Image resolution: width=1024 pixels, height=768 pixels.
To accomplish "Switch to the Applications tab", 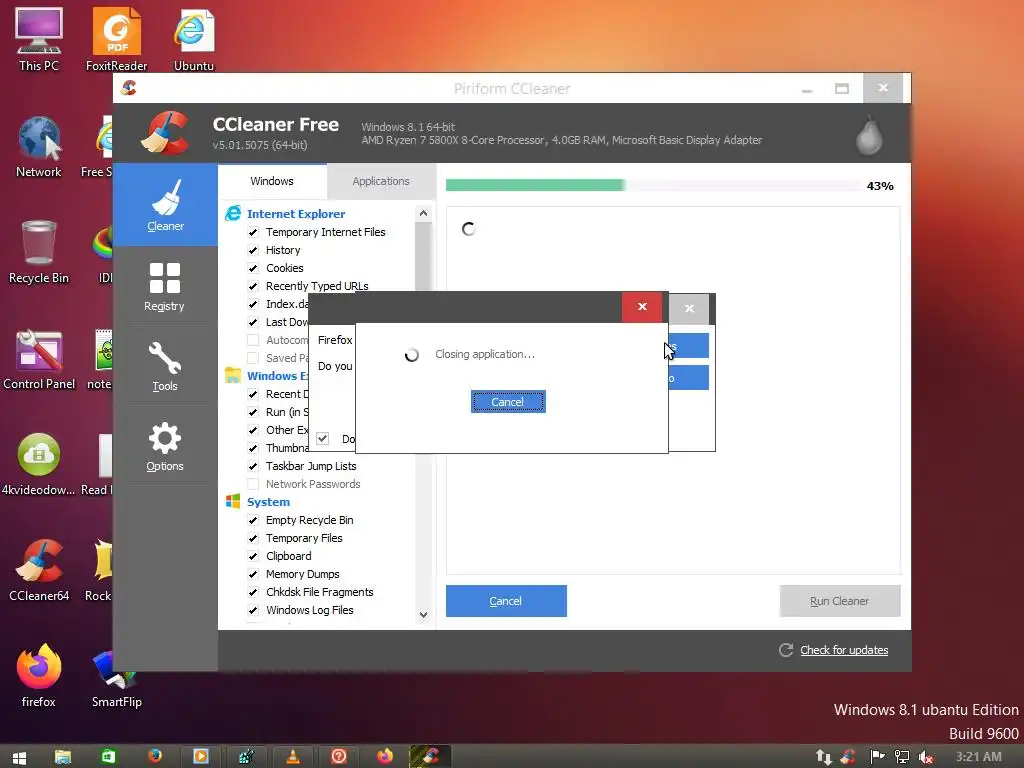I will click(381, 181).
